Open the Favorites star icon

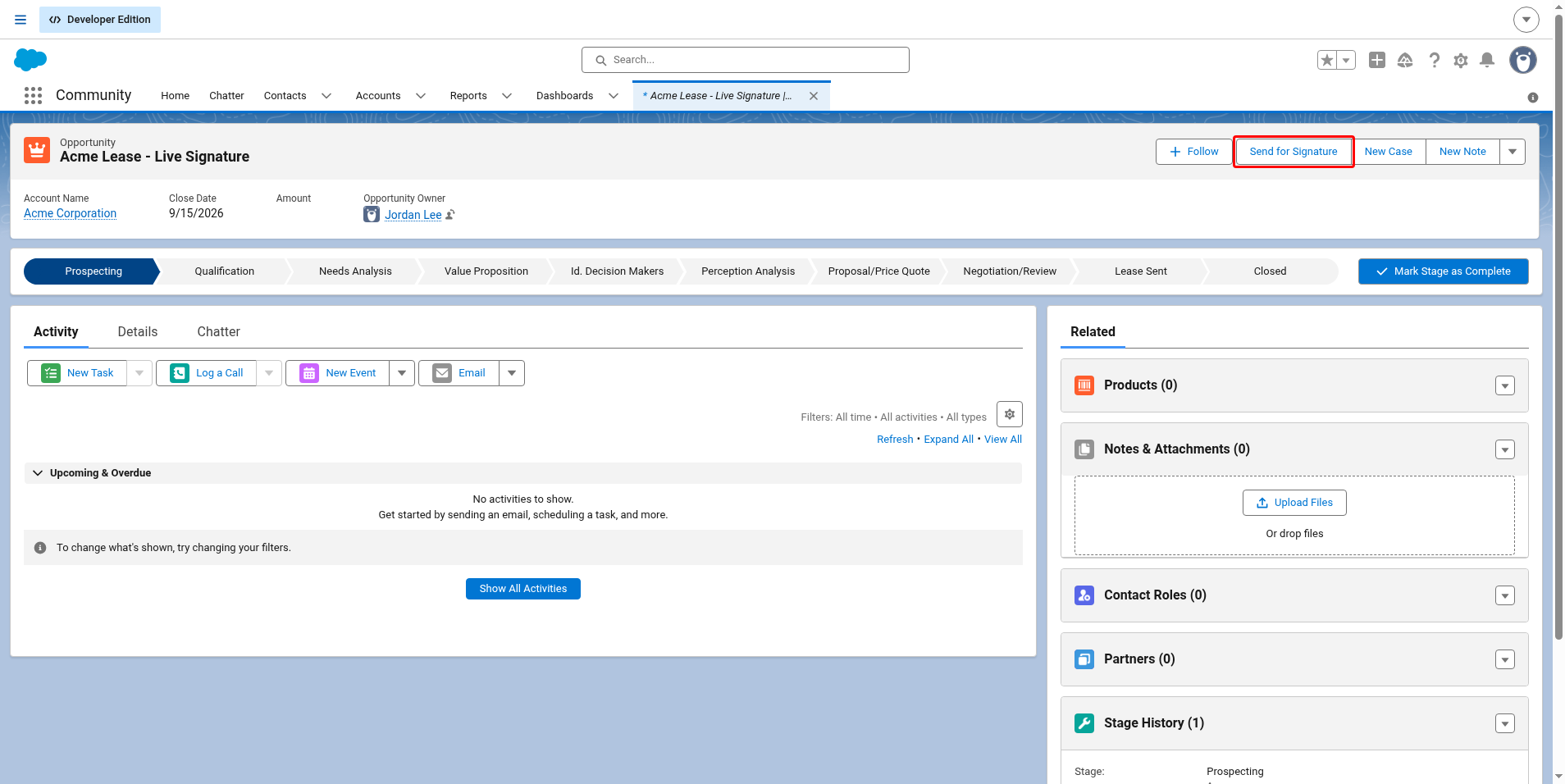(x=1327, y=60)
